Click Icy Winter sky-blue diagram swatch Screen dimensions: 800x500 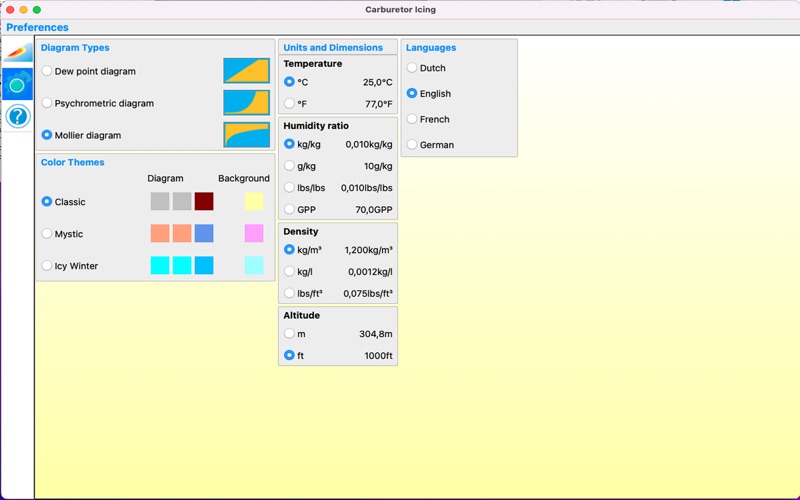(x=204, y=265)
